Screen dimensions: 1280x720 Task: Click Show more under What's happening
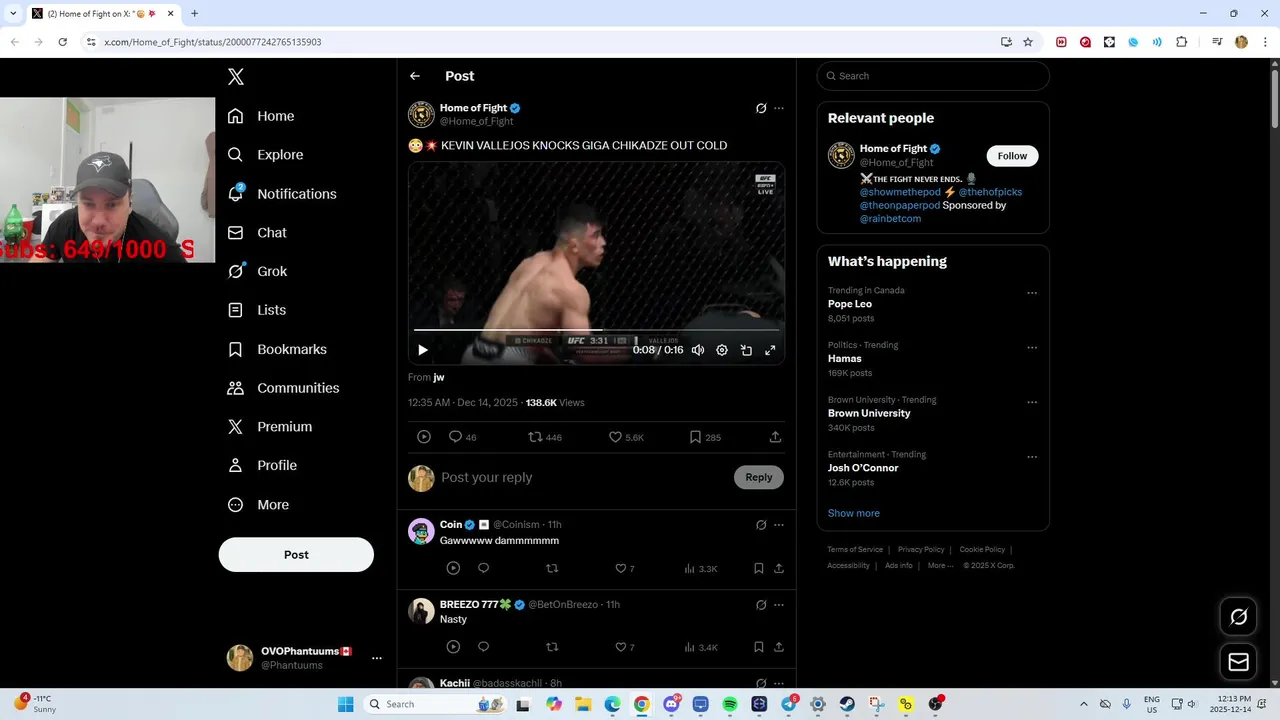[854, 513]
